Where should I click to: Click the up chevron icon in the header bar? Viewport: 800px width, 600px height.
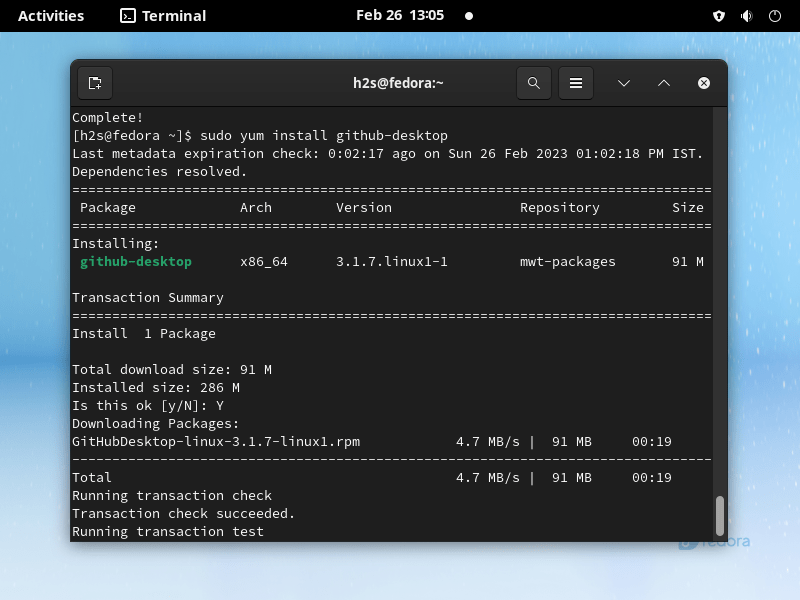663,83
